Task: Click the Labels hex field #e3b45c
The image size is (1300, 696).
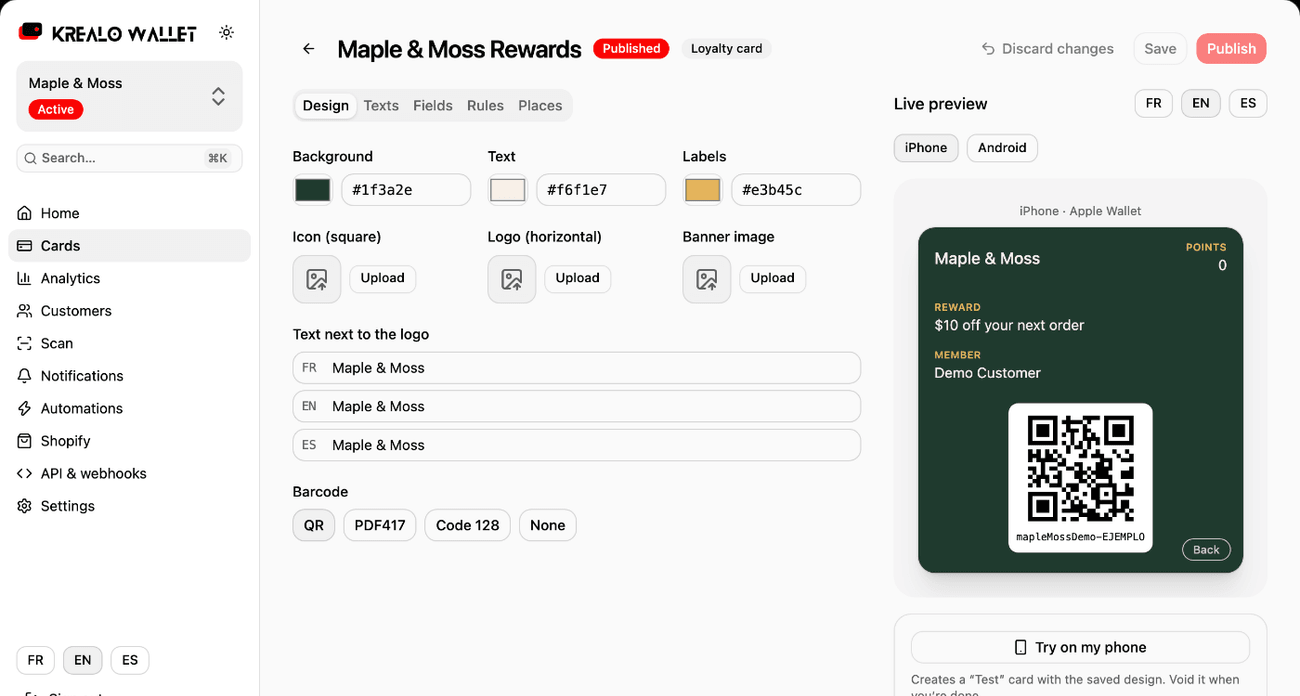Action: click(x=796, y=190)
